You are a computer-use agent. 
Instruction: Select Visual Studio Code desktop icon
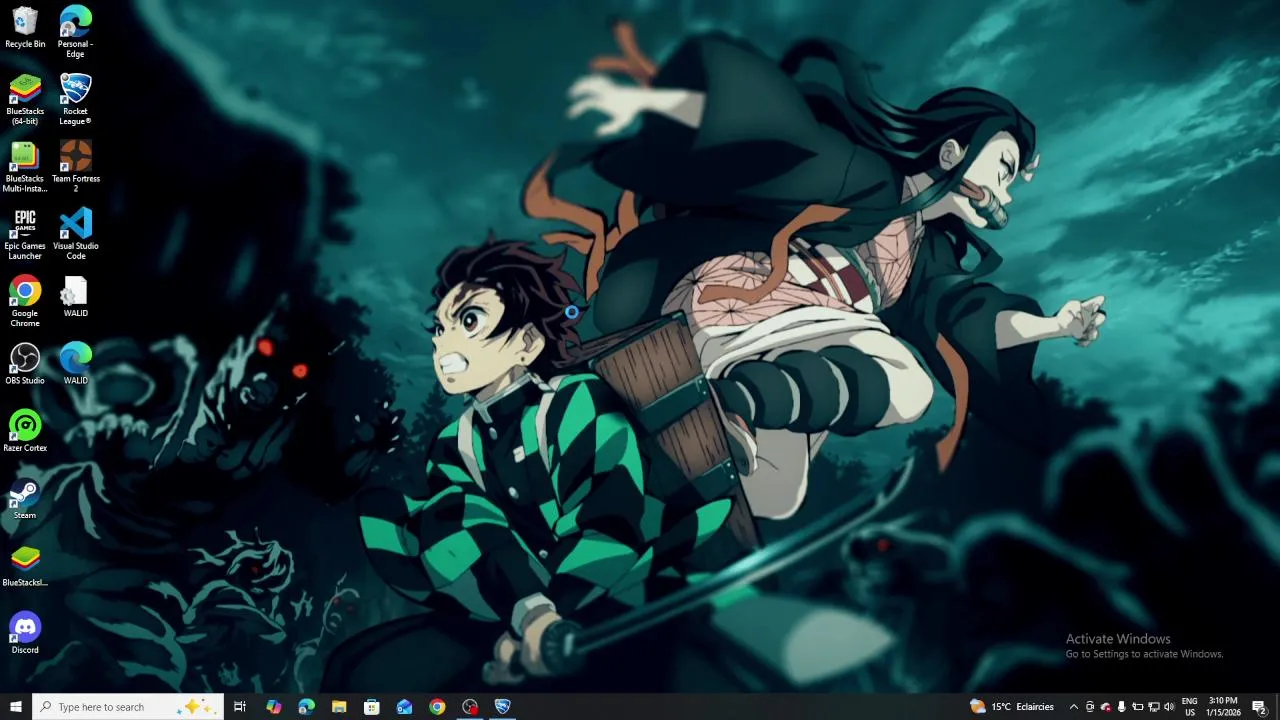click(x=75, y=235)
